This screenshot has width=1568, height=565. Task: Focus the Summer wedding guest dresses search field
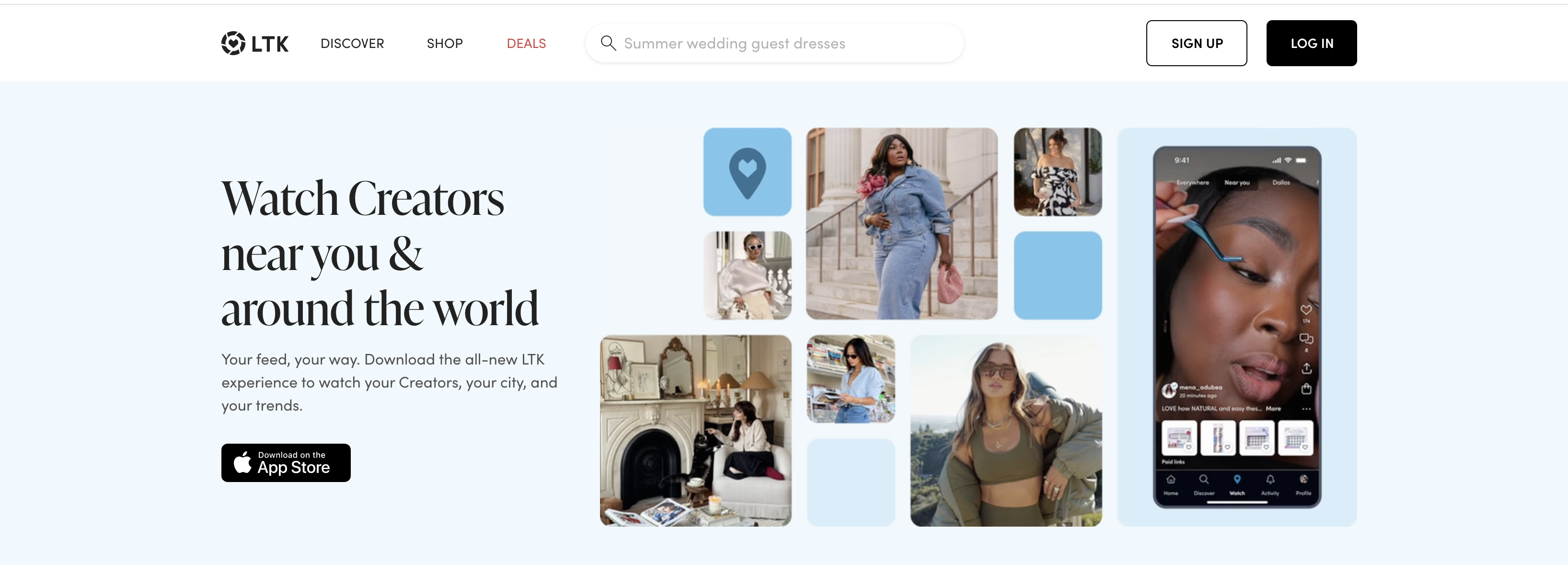tap(774, 43)
